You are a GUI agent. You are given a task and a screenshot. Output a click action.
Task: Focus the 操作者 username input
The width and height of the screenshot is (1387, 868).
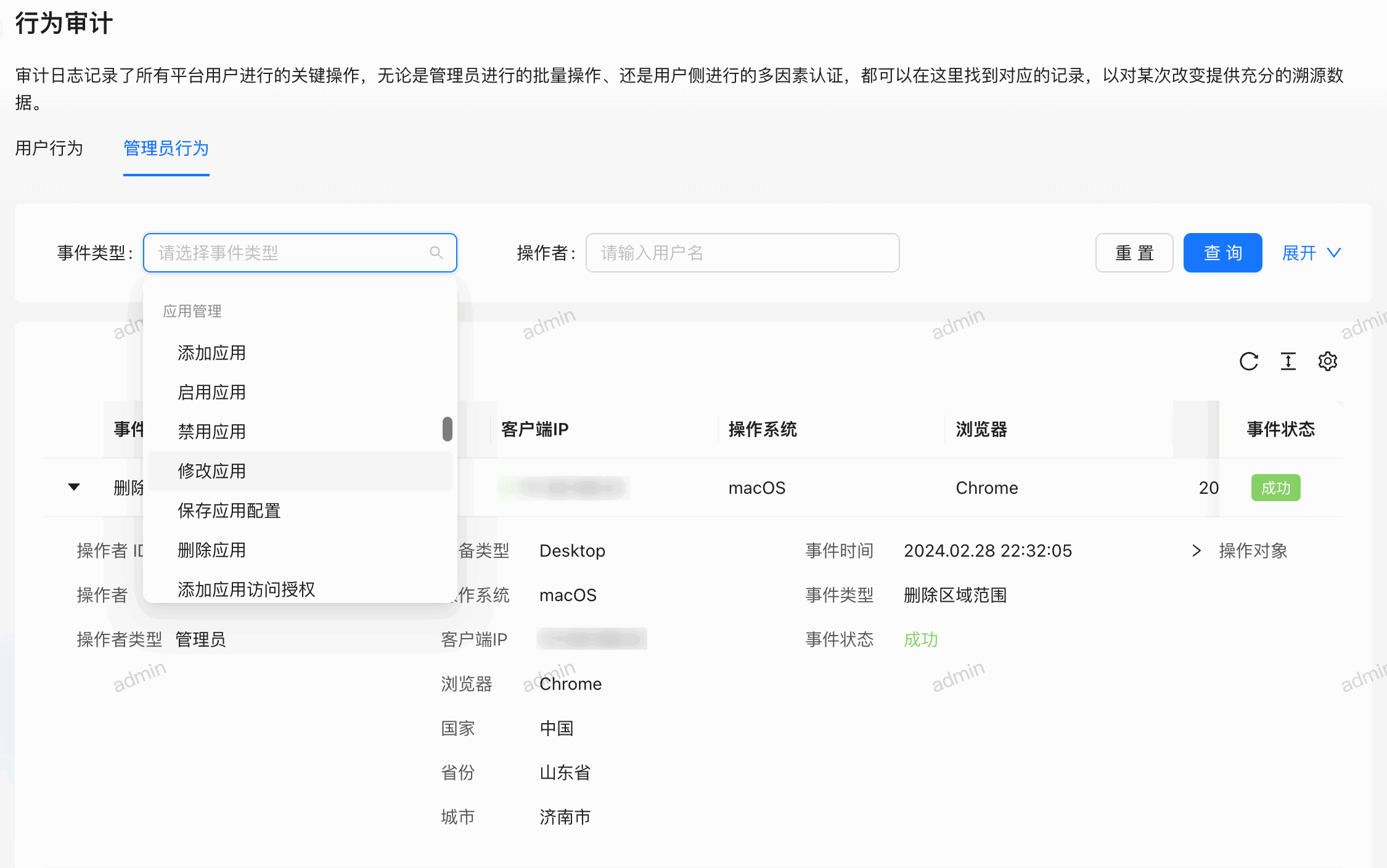pyautogui.click(x=742, y=253)
